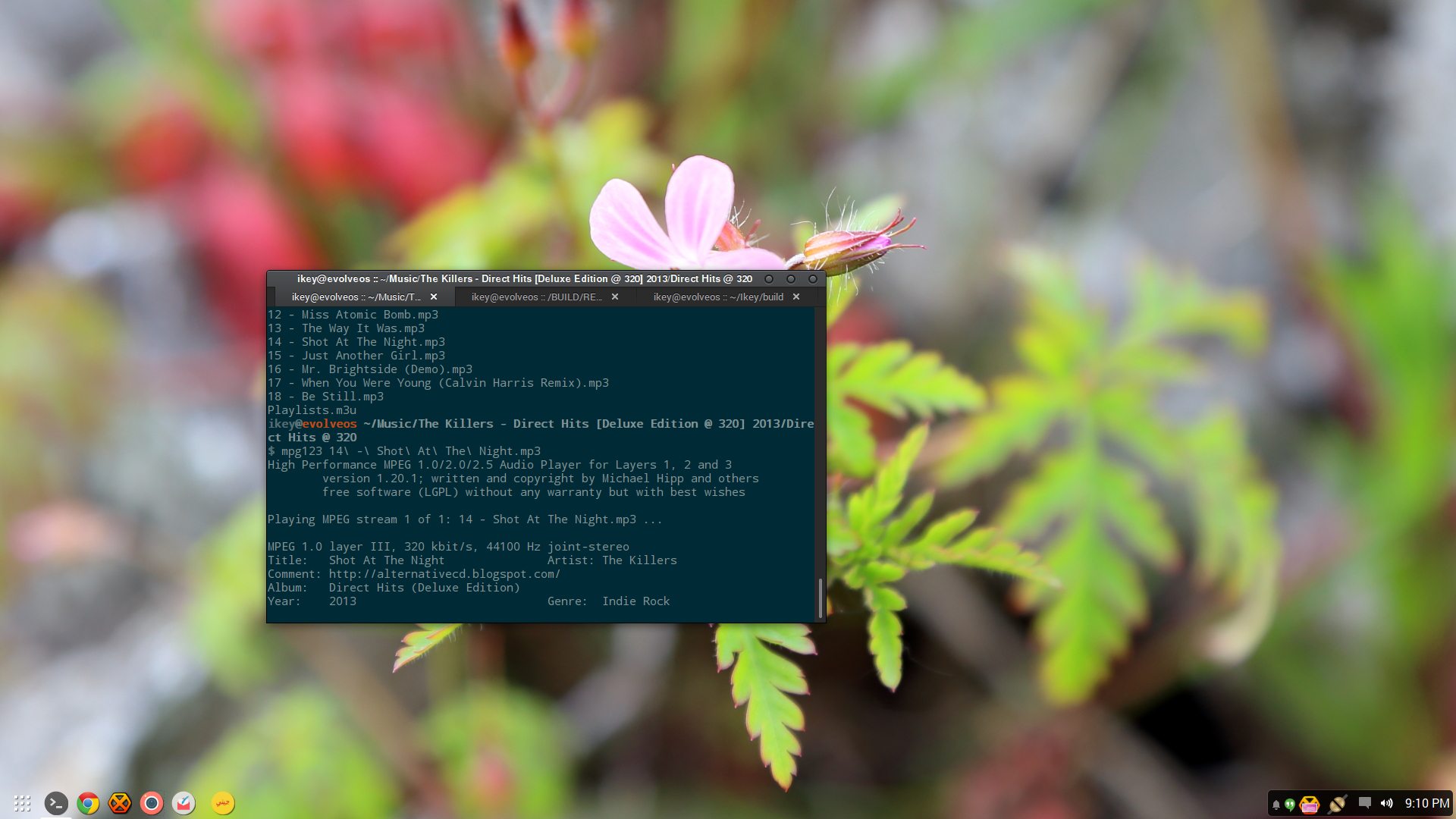Minimize the terminal window

tap(769, 279)
